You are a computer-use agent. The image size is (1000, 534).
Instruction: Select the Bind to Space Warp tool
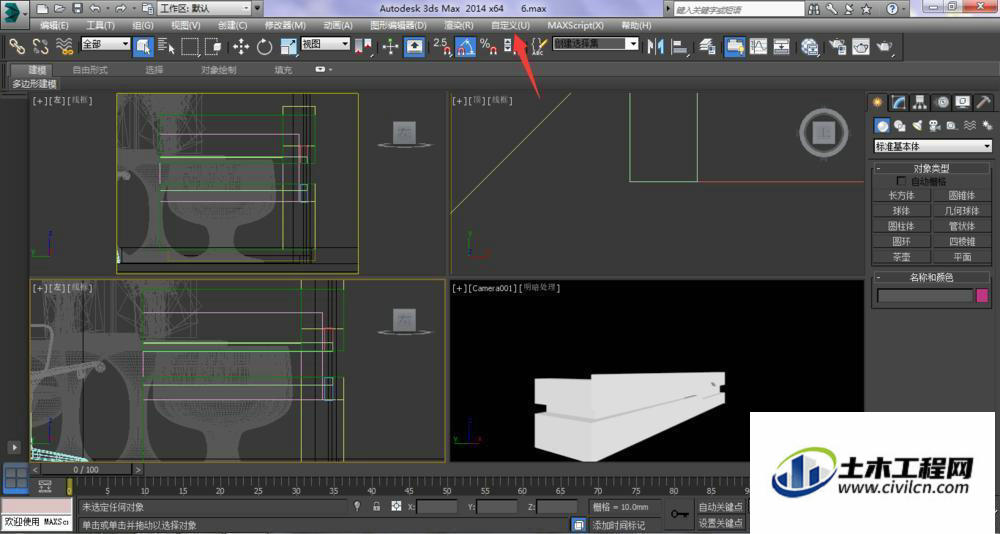click(64, 47)
